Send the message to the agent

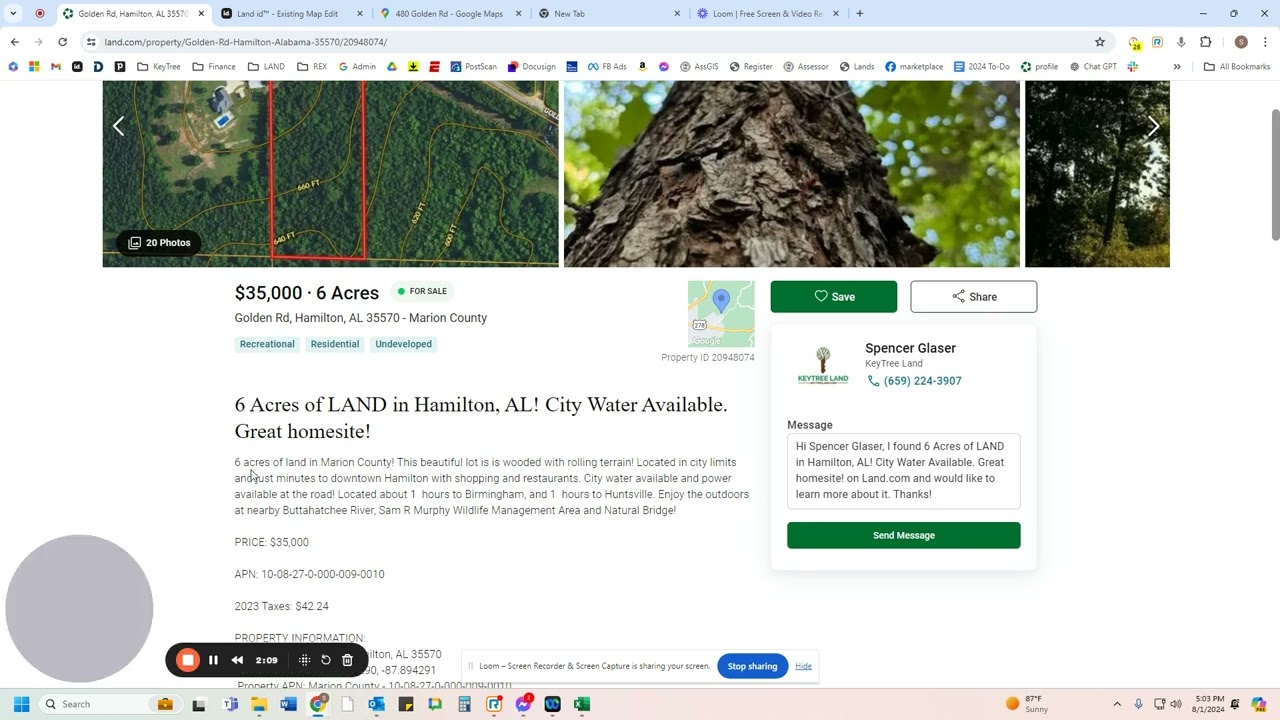[x=904, y=536]
